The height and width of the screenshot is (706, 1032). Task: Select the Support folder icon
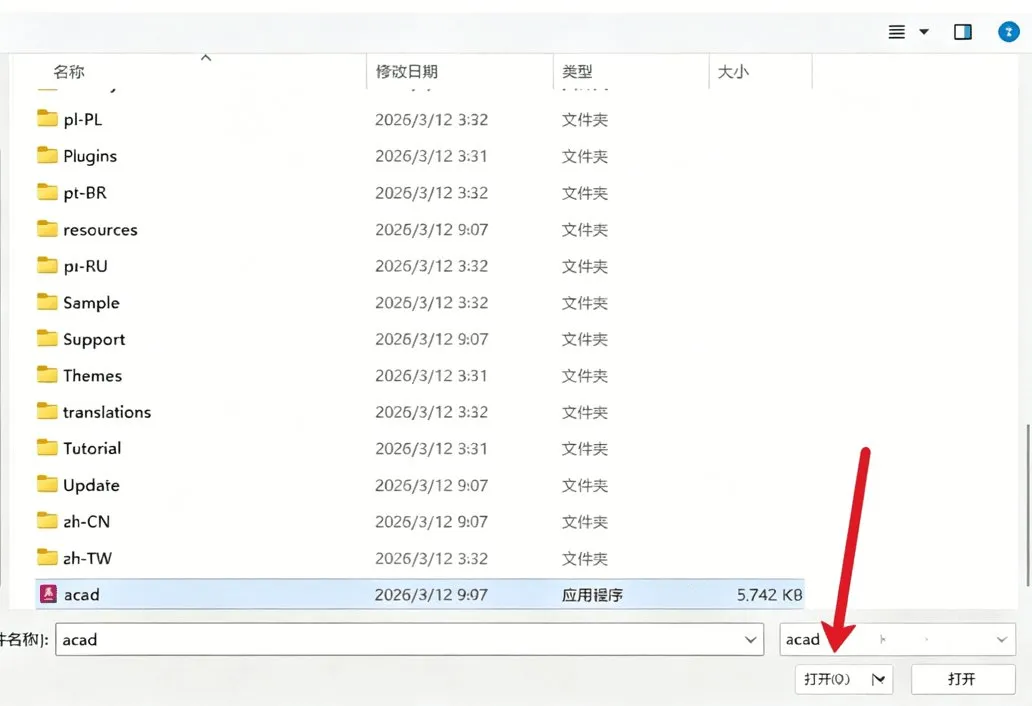(47, 339)
